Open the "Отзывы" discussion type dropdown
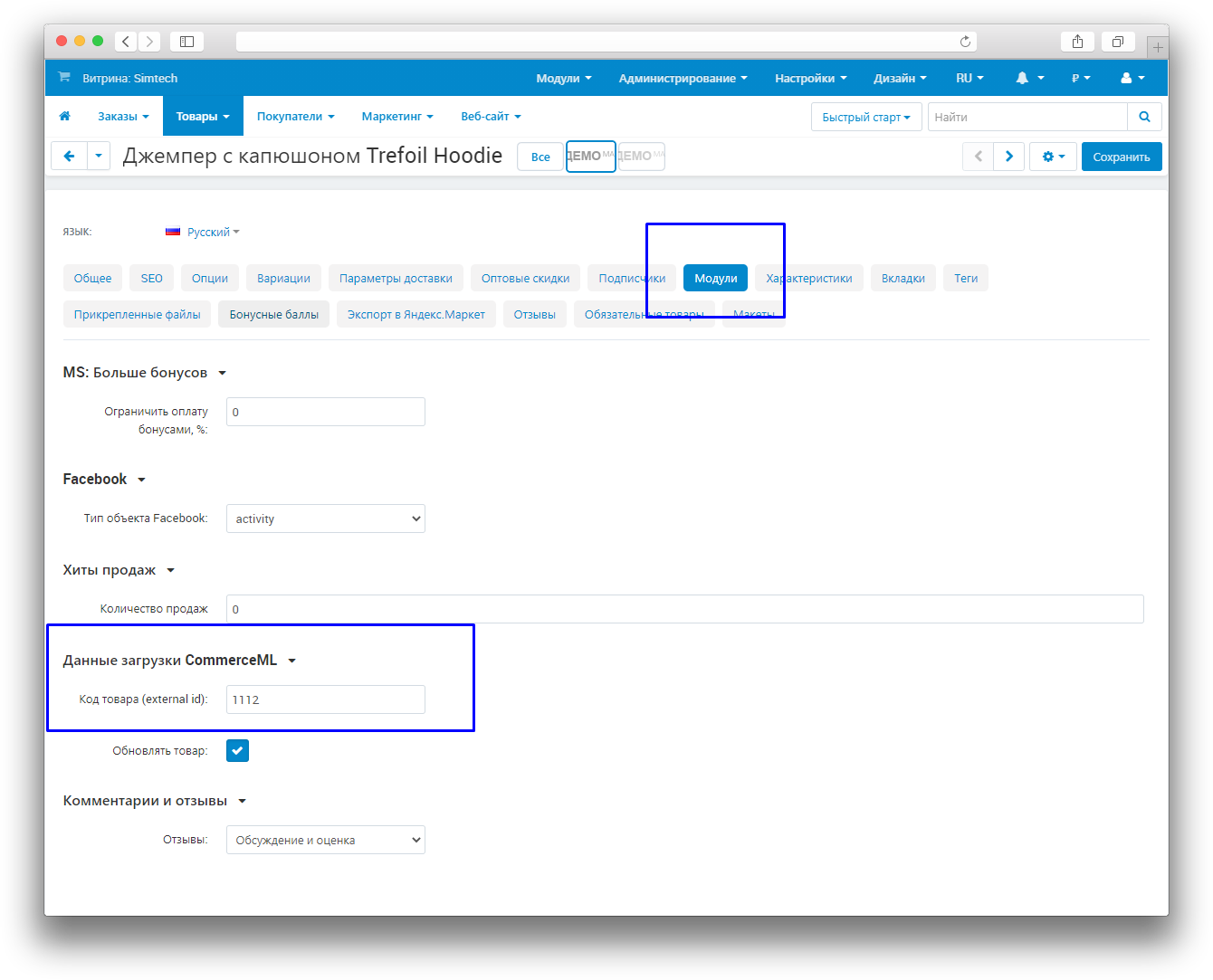The image size is (1213, 980). coord(325,840)
